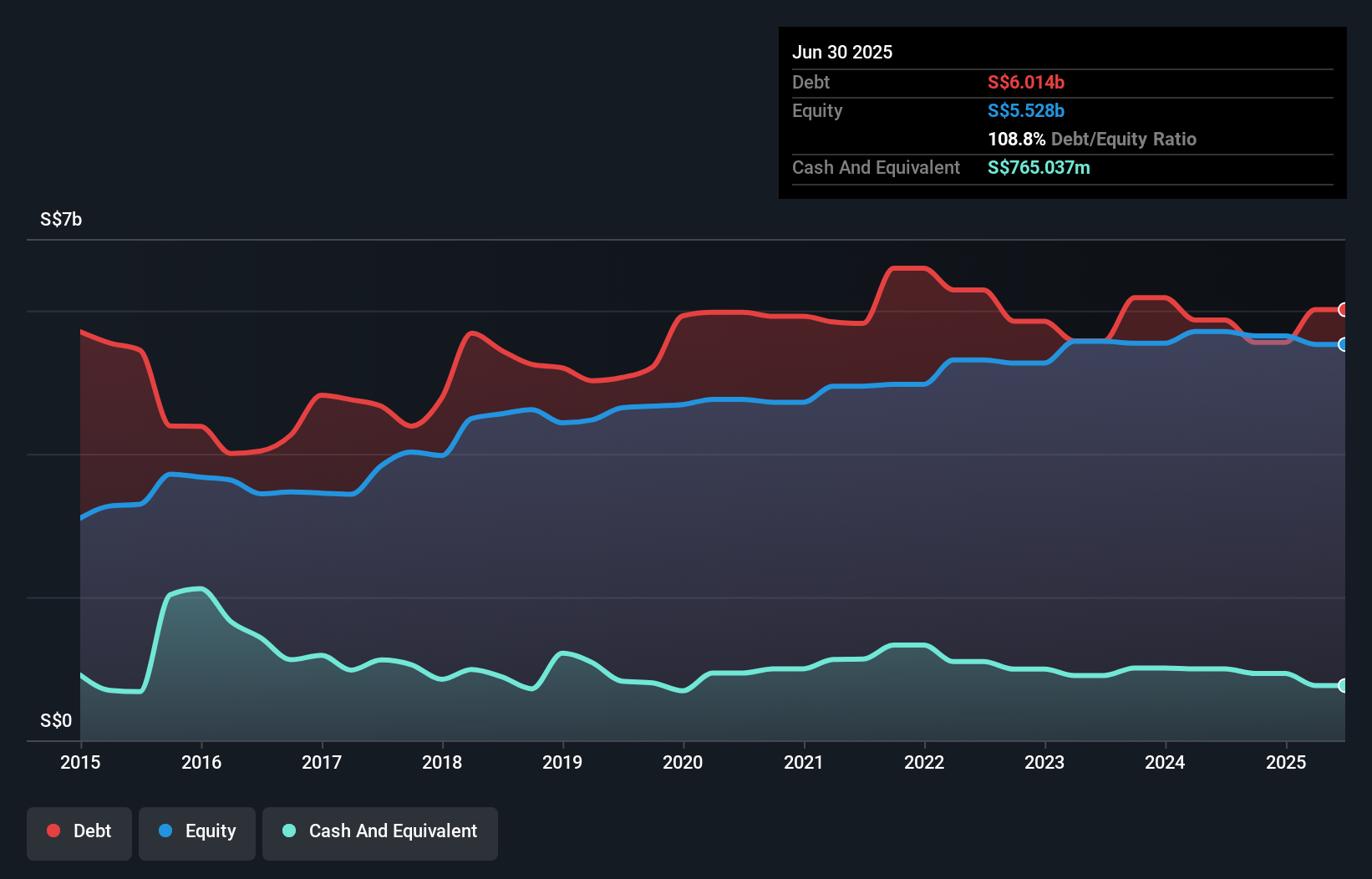Screen dimensions: 1372x879
Task: Select the teal Cash endpoint marker on chart
Action: 1344,686
